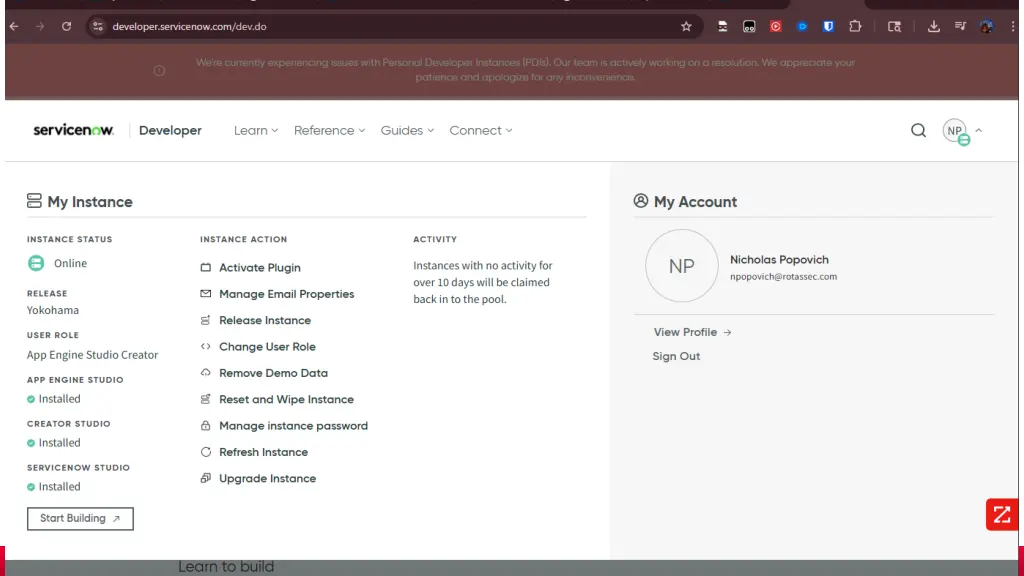Choose Upgrade Instance
The width and height of the screenshot is (1024, 576).
[268, 479]
